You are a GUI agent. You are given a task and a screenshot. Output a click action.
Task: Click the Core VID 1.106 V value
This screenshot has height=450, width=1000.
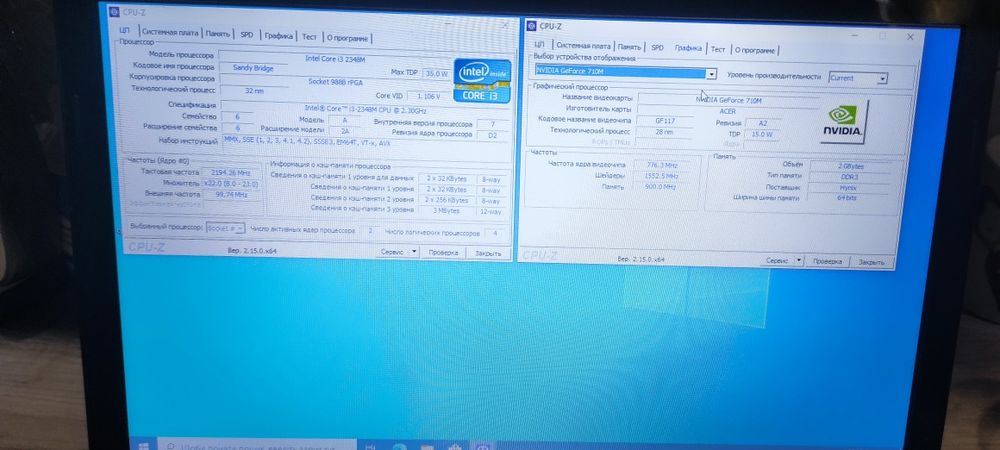pyautogui.click(x=428, y=96)
